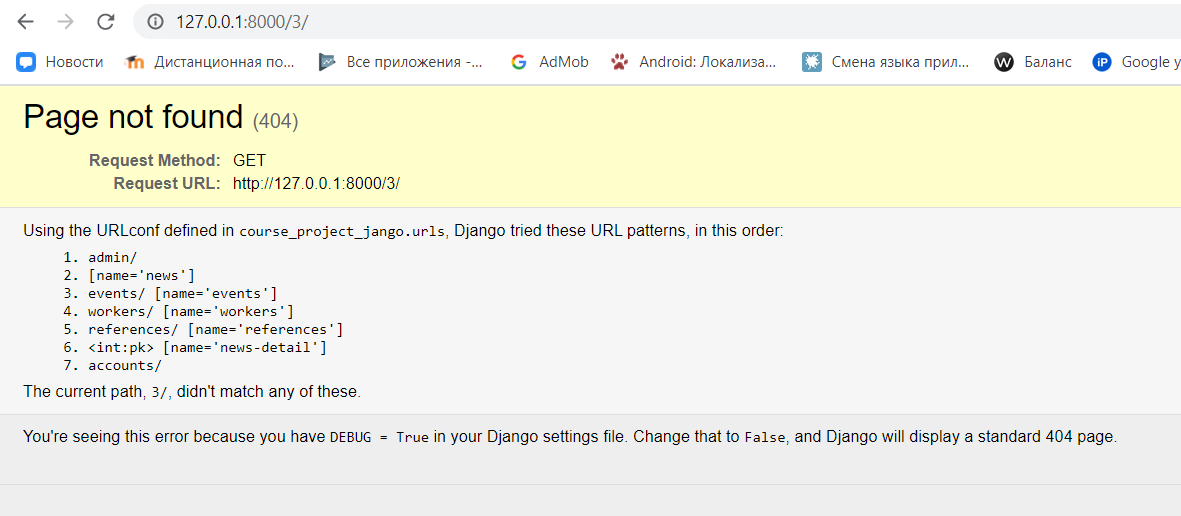Click the admin/ URL pattern entry

coord(112,257)
